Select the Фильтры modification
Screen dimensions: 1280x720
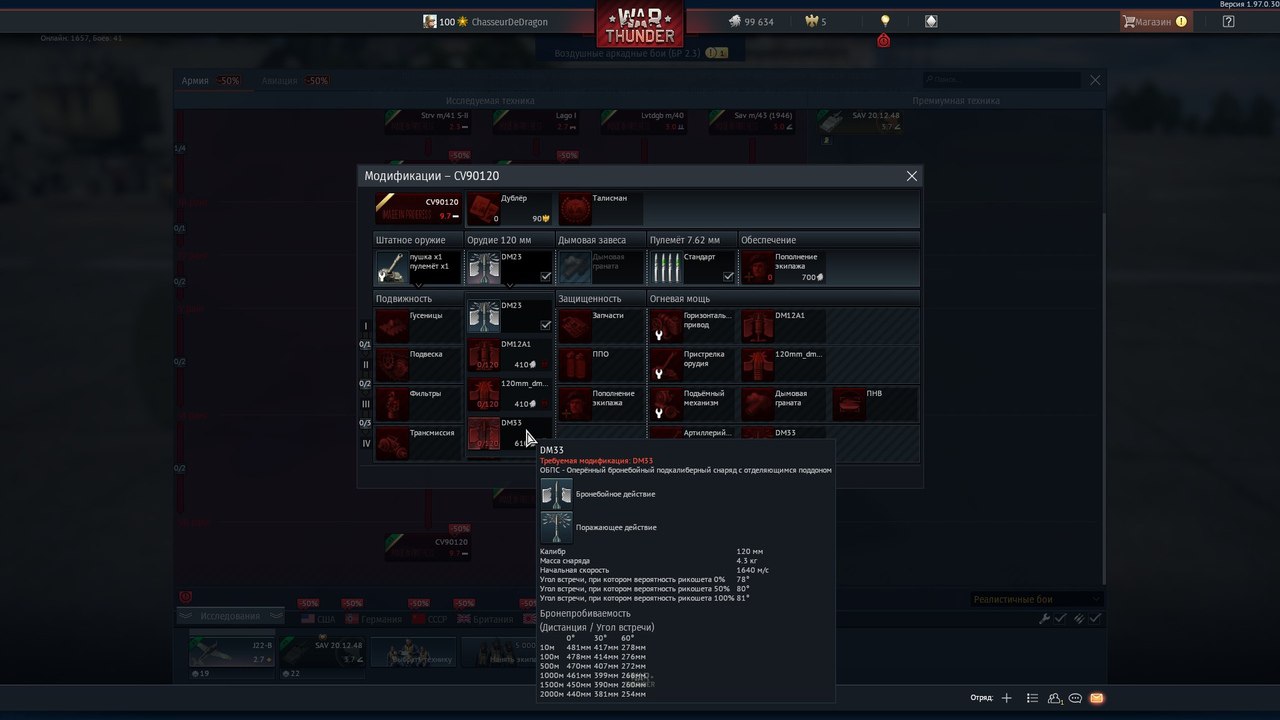click(418, 403)
